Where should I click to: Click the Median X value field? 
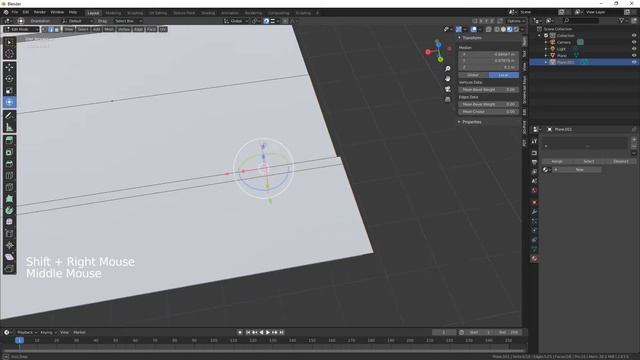coord(489,54)
